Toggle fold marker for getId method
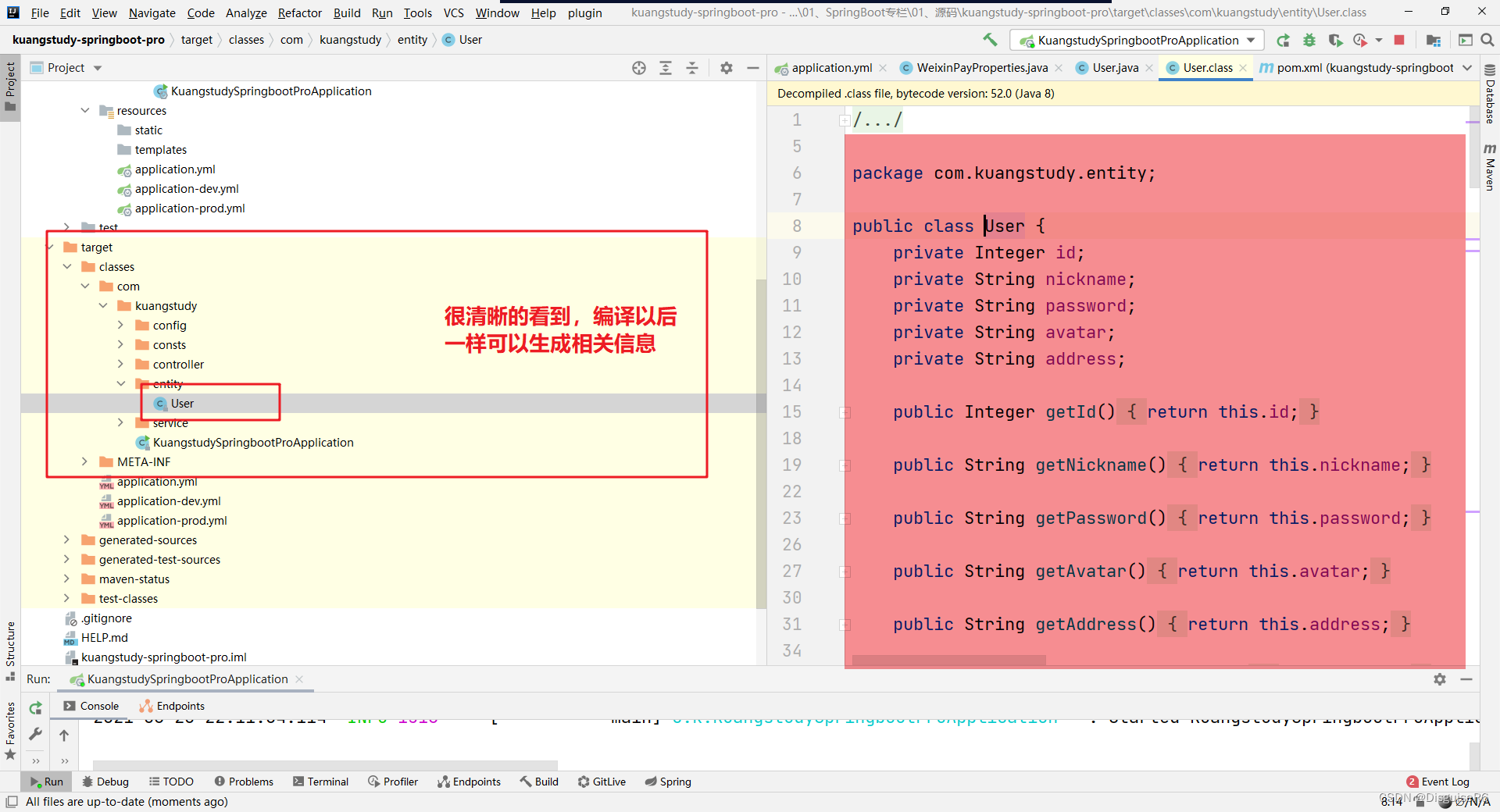Image resolution: width=1500 pixels, height=812 pixels. point(845,412)
